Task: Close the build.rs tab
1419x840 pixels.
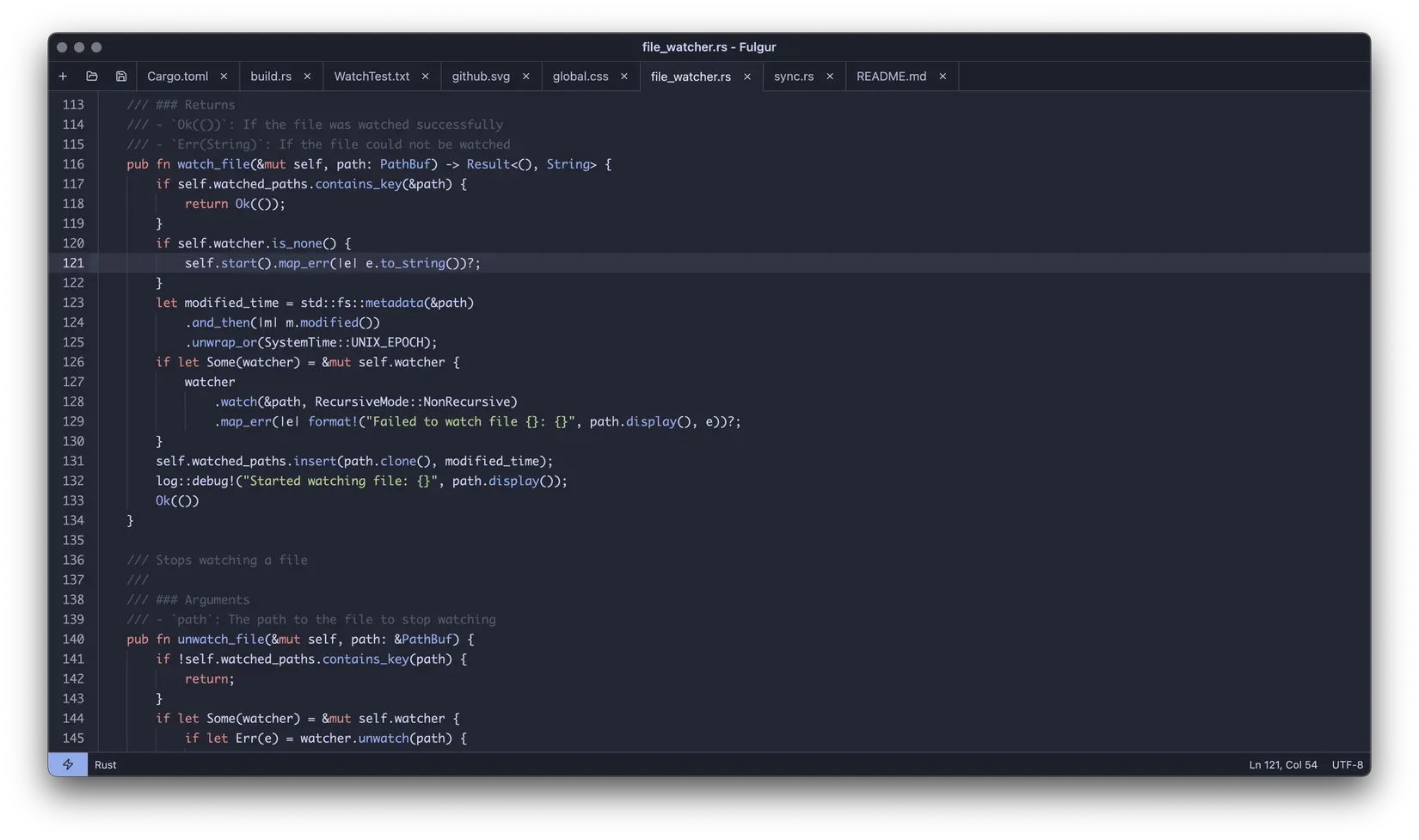Action: click(307, 76)
